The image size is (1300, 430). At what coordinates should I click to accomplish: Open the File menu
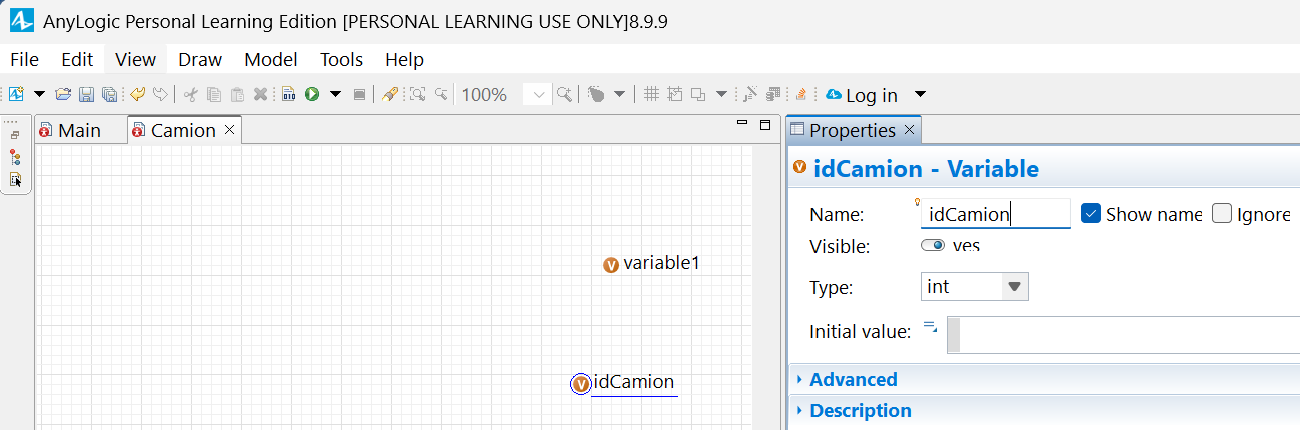pyautogui.click(x=24, y=59)
